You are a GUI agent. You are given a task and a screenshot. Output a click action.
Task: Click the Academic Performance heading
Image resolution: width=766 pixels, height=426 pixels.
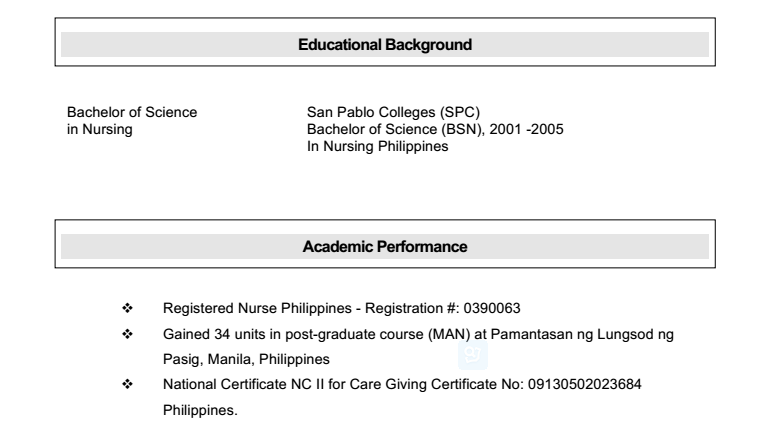coord(385,246)
